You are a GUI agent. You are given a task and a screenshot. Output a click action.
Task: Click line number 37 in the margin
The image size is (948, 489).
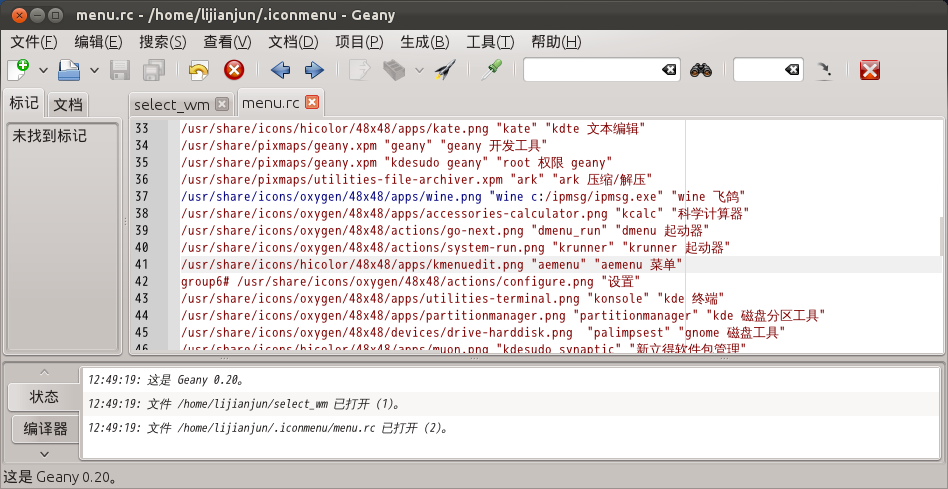point(141,196)
